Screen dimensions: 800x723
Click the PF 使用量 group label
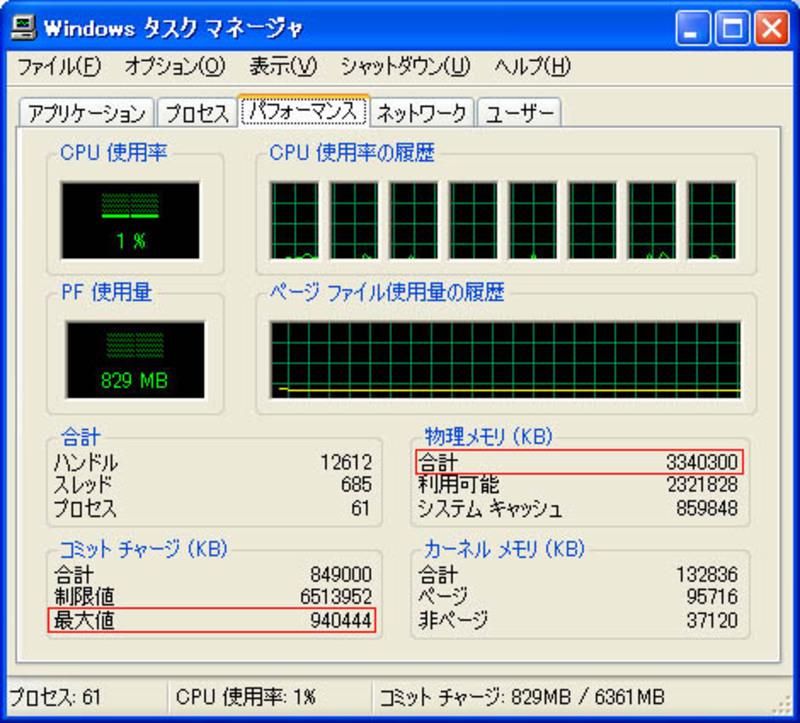107,292
